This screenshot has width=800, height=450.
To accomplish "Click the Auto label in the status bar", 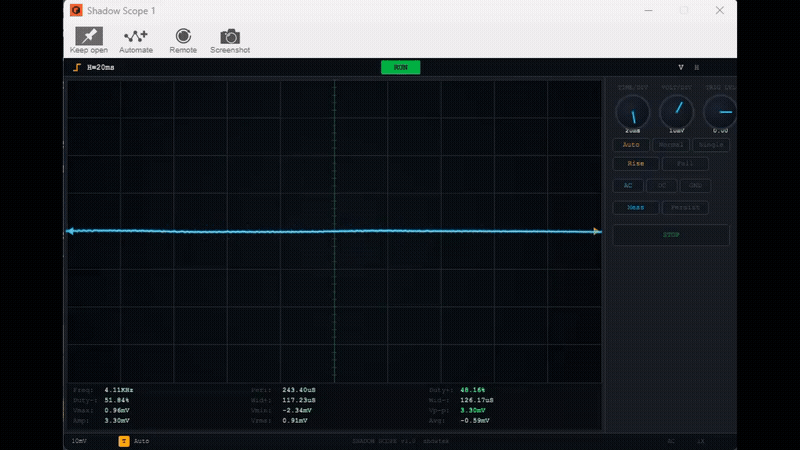I will click(x=141, y=441).
